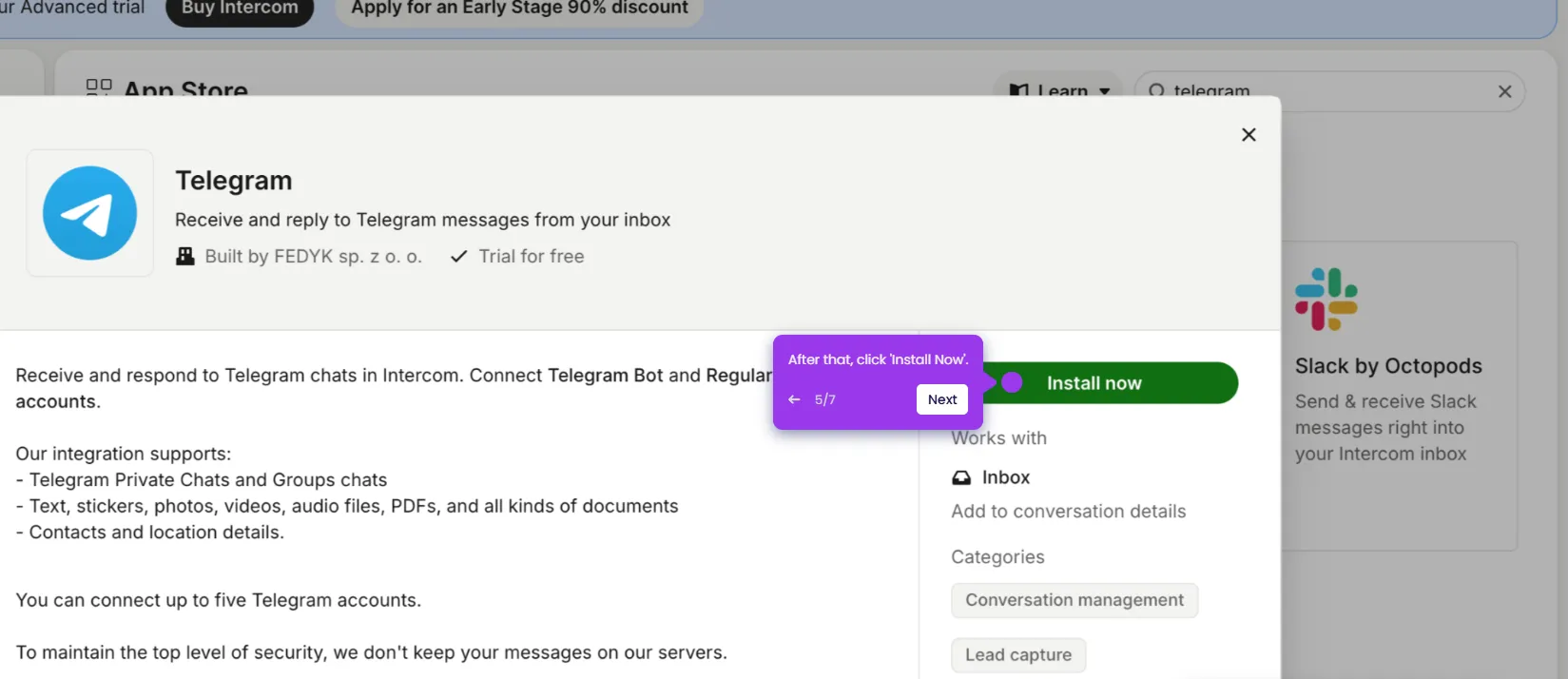Click the search magnifier icon
Screen dimensions: 1568x679
click(x=1156, y=91)
